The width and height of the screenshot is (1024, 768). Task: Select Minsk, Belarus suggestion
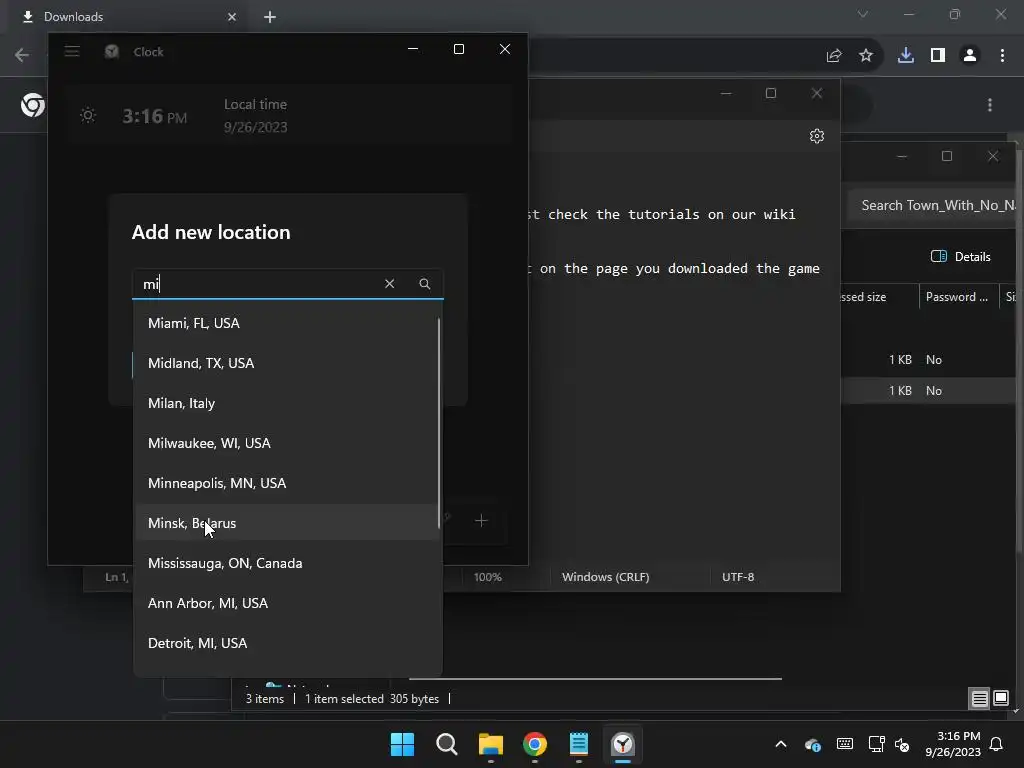[287, 523]
